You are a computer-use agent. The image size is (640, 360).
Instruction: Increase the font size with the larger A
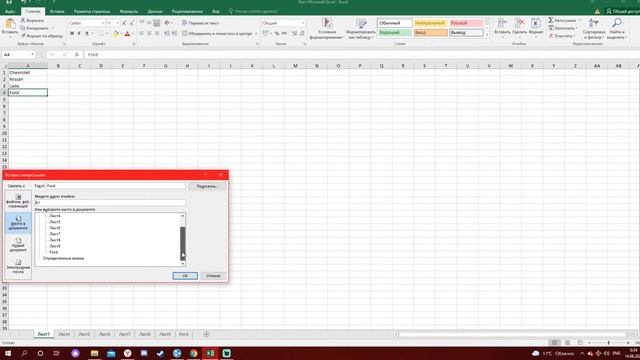point(124,23)
